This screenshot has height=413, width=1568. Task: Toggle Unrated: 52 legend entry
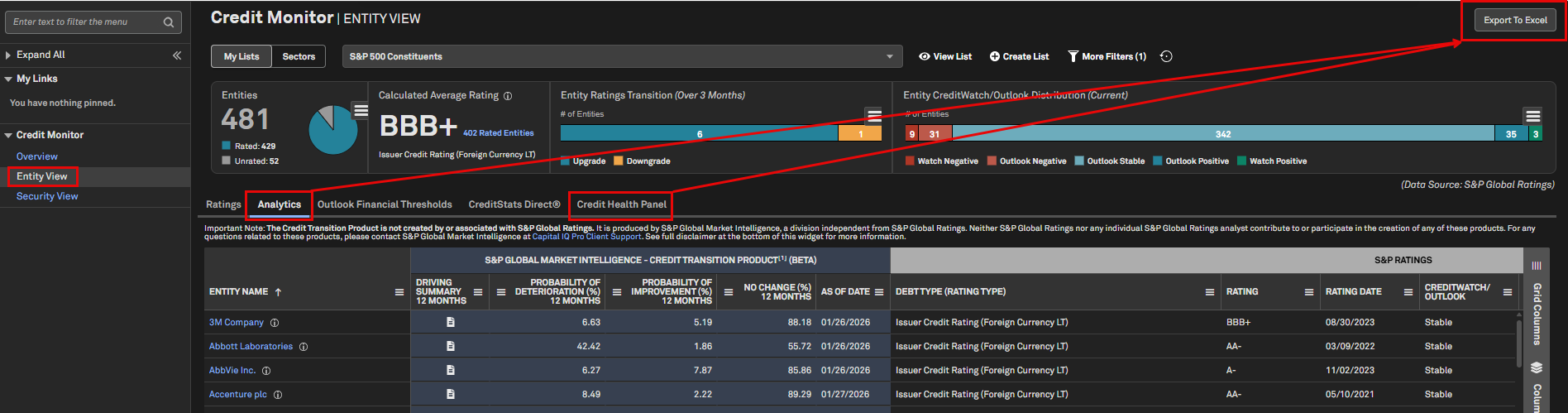251,161
